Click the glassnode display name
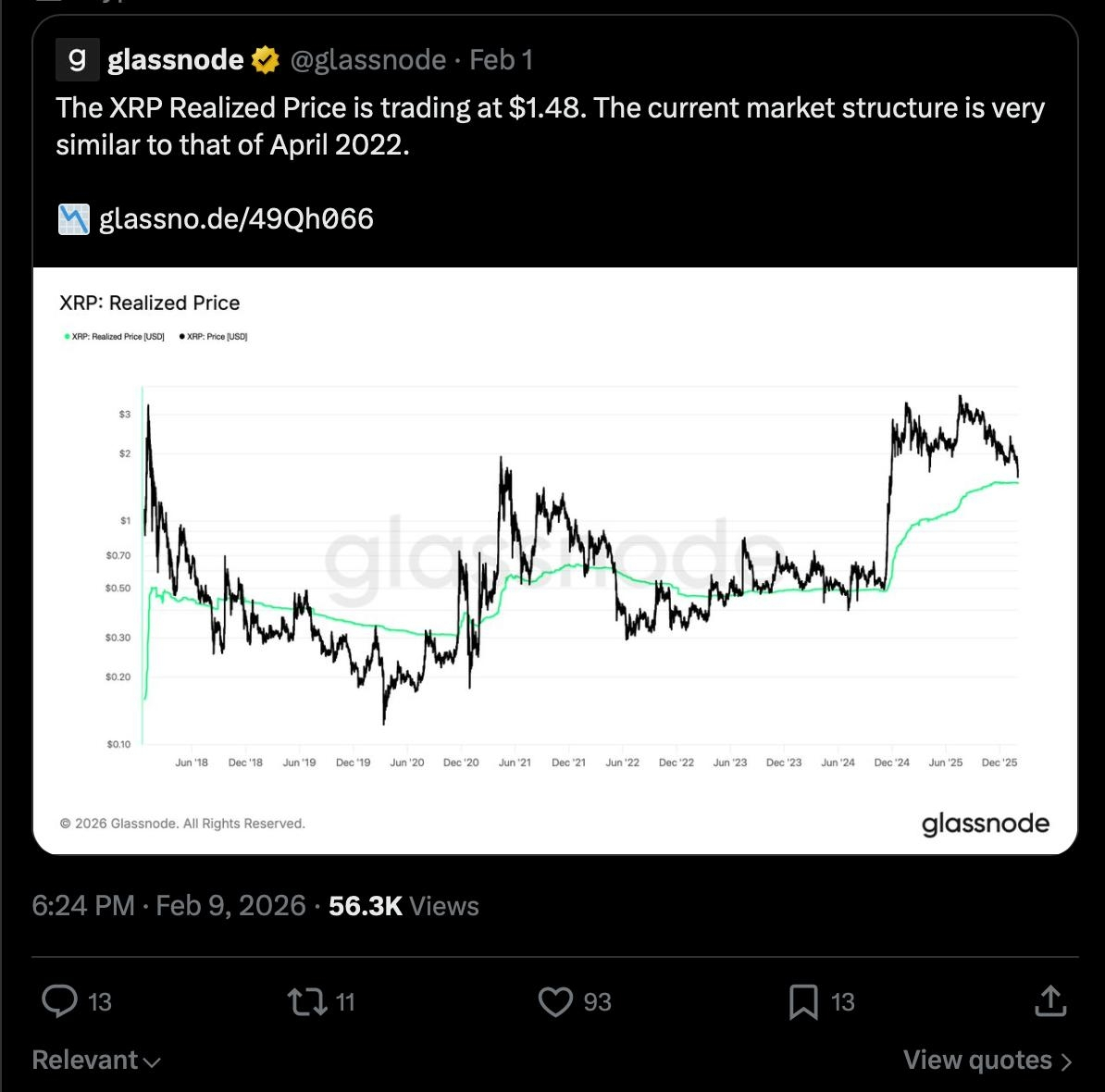This screenshot has width=1105, height=1092. point(175,60)
